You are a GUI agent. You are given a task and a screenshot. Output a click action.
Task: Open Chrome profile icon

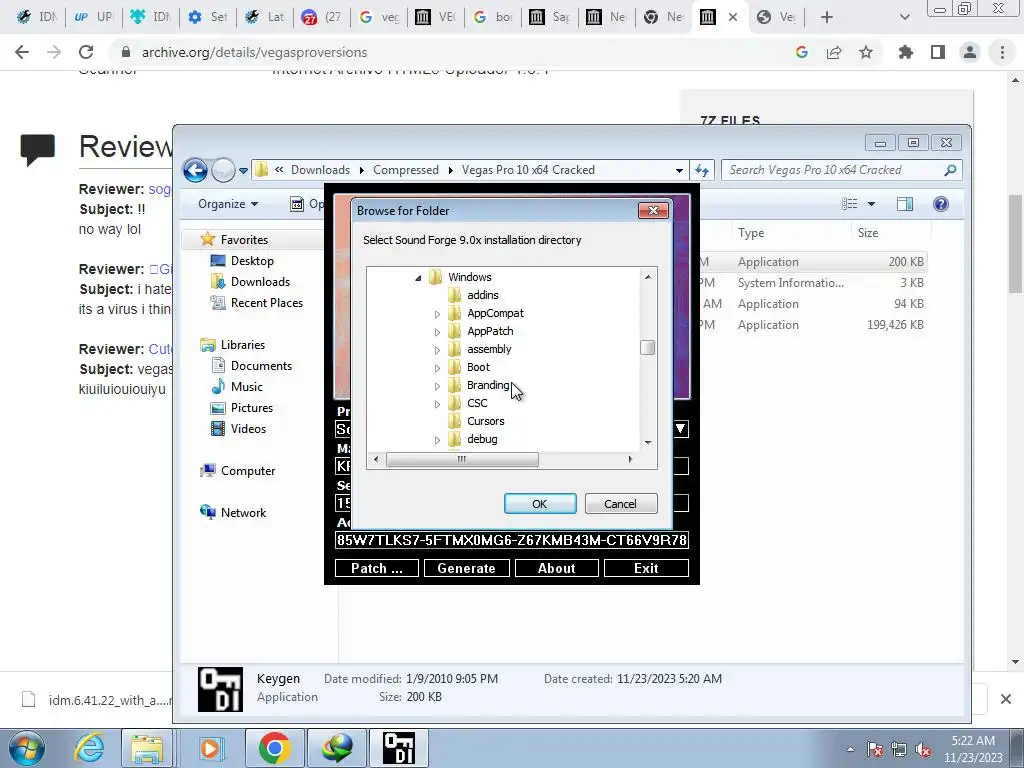pyautogui.click(x=970, y=52)
